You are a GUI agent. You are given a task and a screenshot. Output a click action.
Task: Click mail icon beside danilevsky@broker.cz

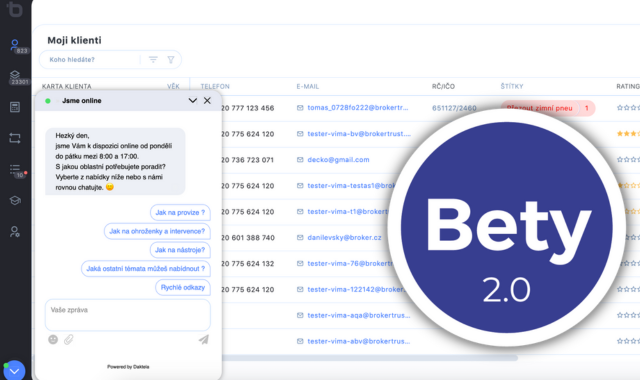(300, 238)
